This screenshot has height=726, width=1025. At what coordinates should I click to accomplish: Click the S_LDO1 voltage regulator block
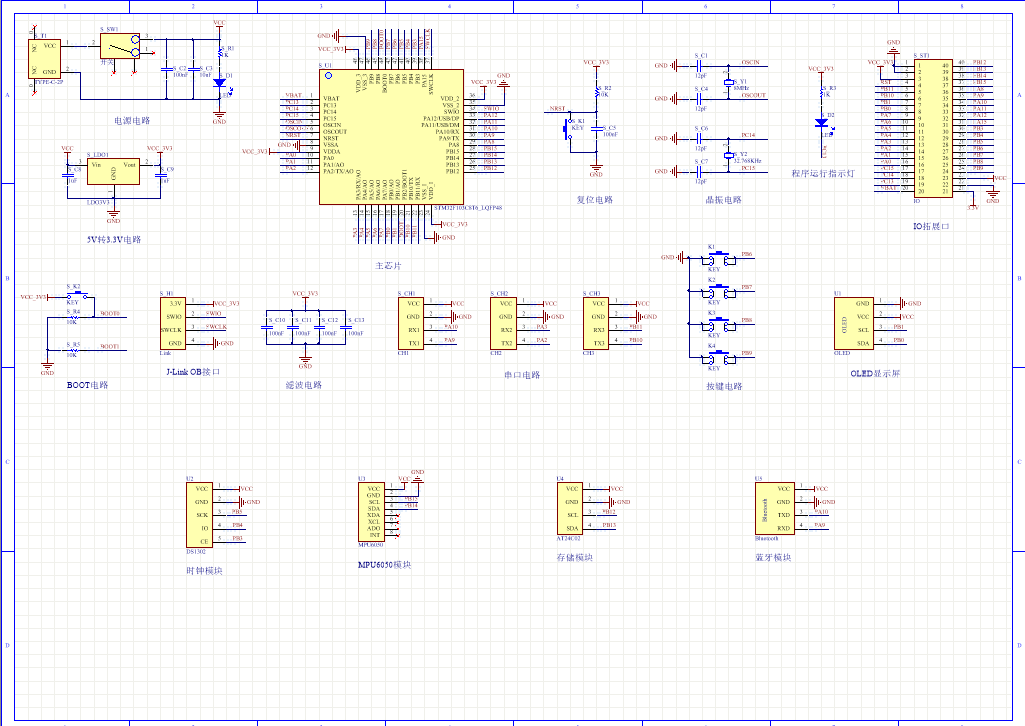113,171
